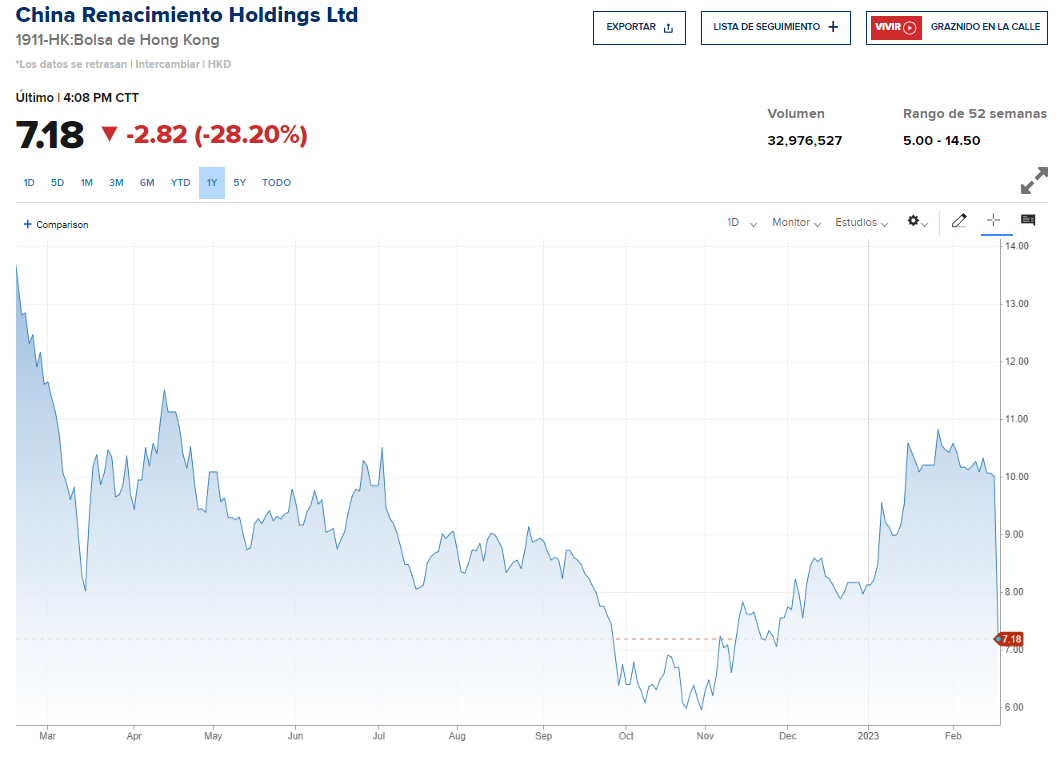Open the Monitor dropdown
Screen dimensions: 1058x760
click(x=796, y=223)
